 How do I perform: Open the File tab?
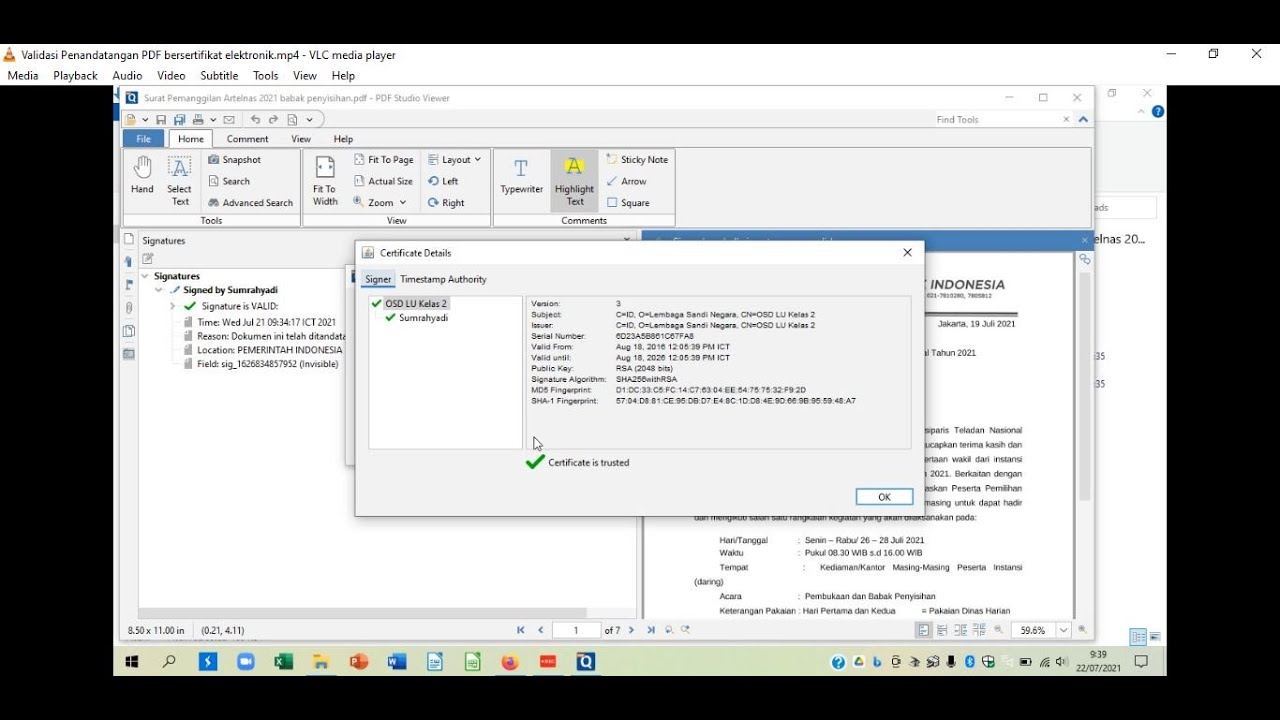click(x=144, y=139)
